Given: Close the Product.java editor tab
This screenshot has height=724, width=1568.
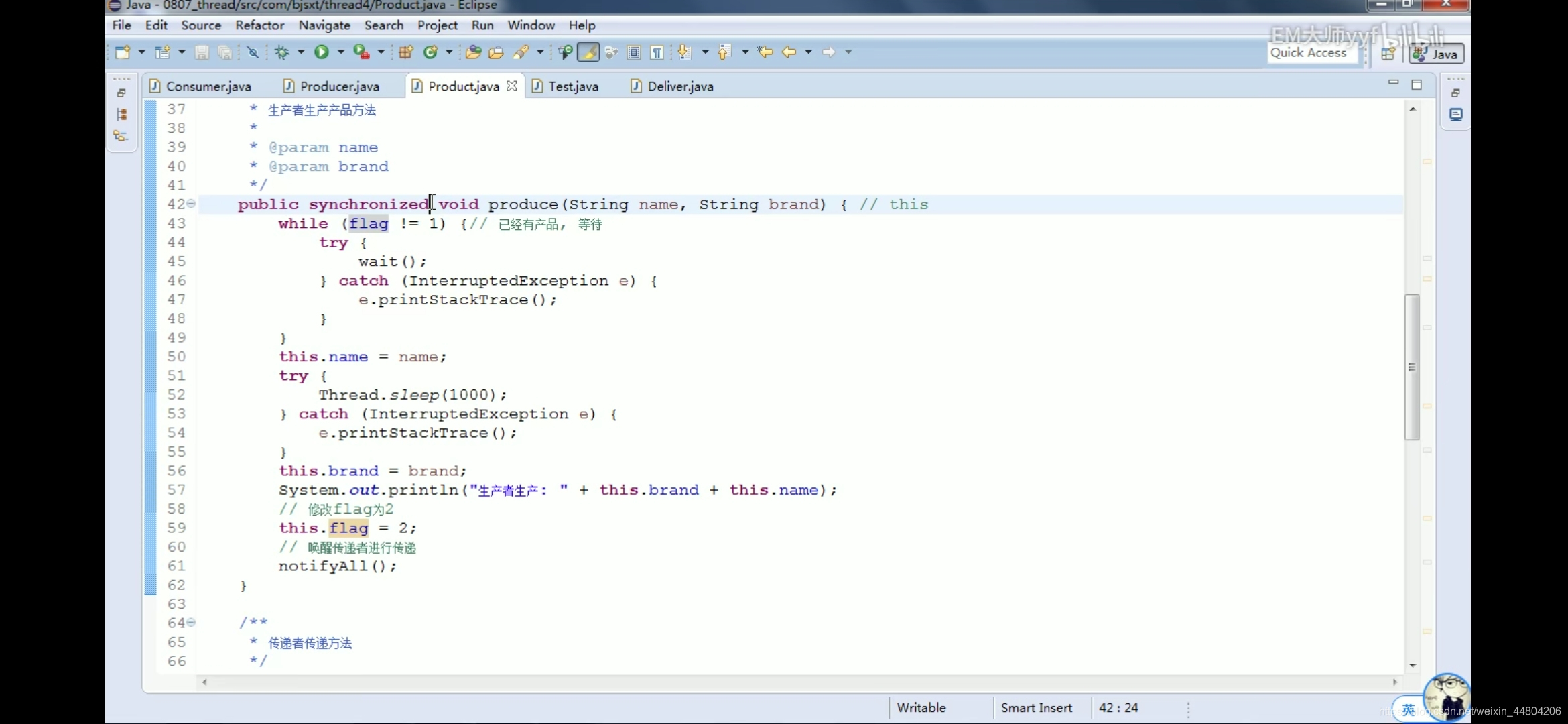Looking at the screenshot, I should (512, 86).
